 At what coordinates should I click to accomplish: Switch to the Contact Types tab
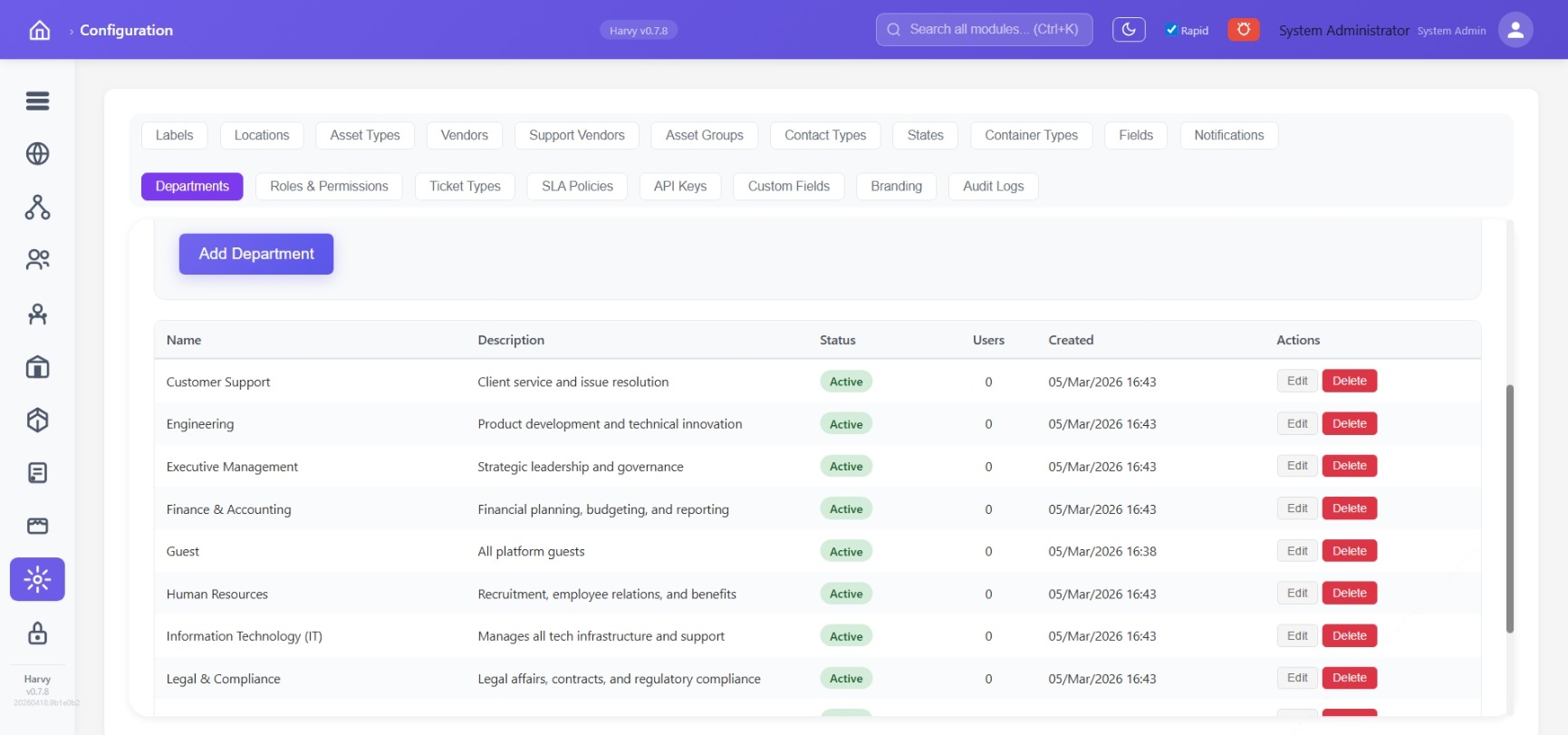[825, 135]
